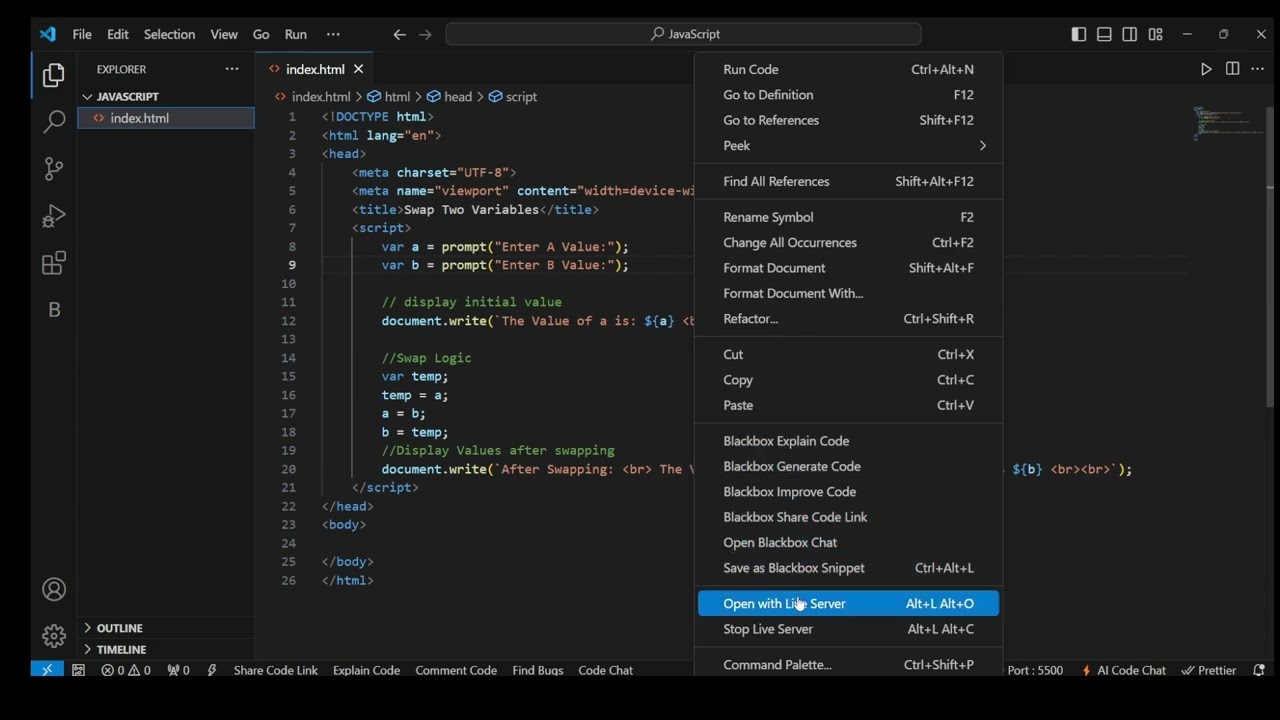The height and width of the screenshot is (720, 1280).
Task: Toggle the primary side bar layout icon
Action: click(1078, 34)
